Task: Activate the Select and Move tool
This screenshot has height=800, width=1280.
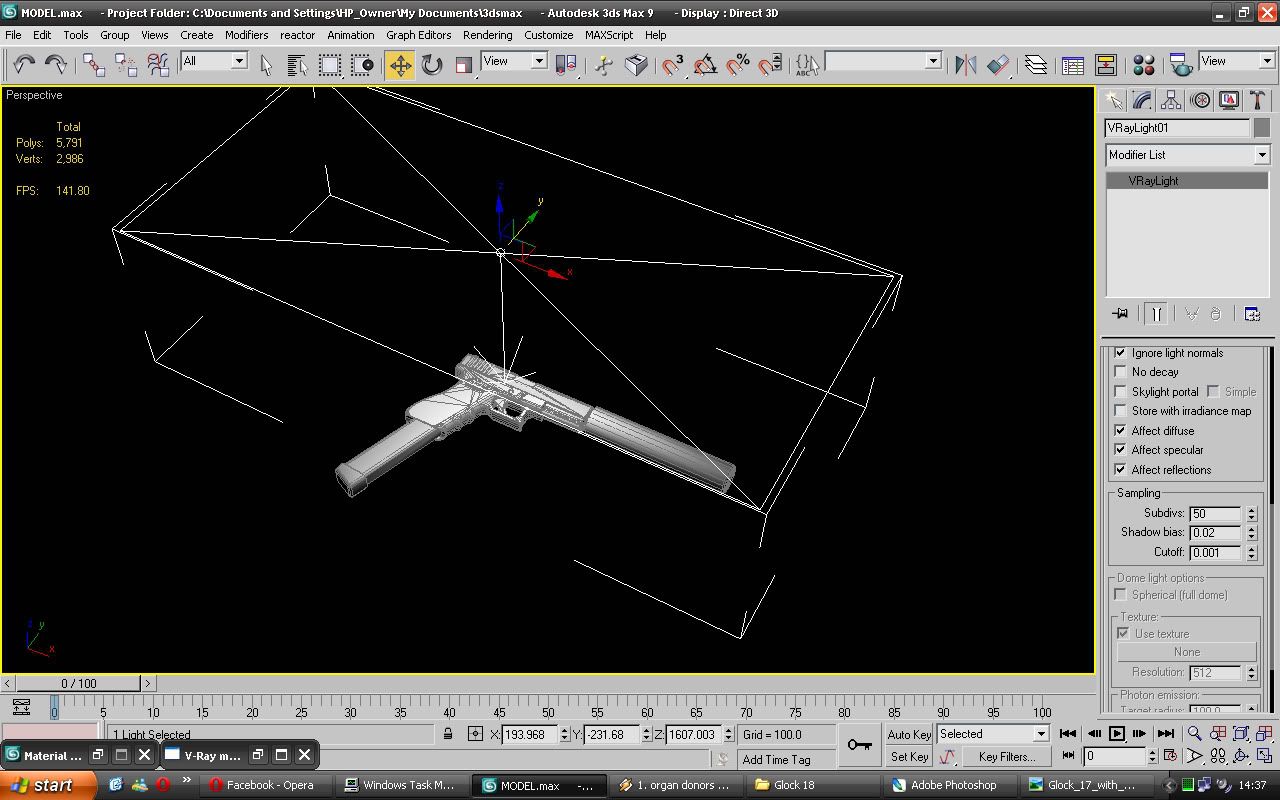Action: tap(400, 65)
